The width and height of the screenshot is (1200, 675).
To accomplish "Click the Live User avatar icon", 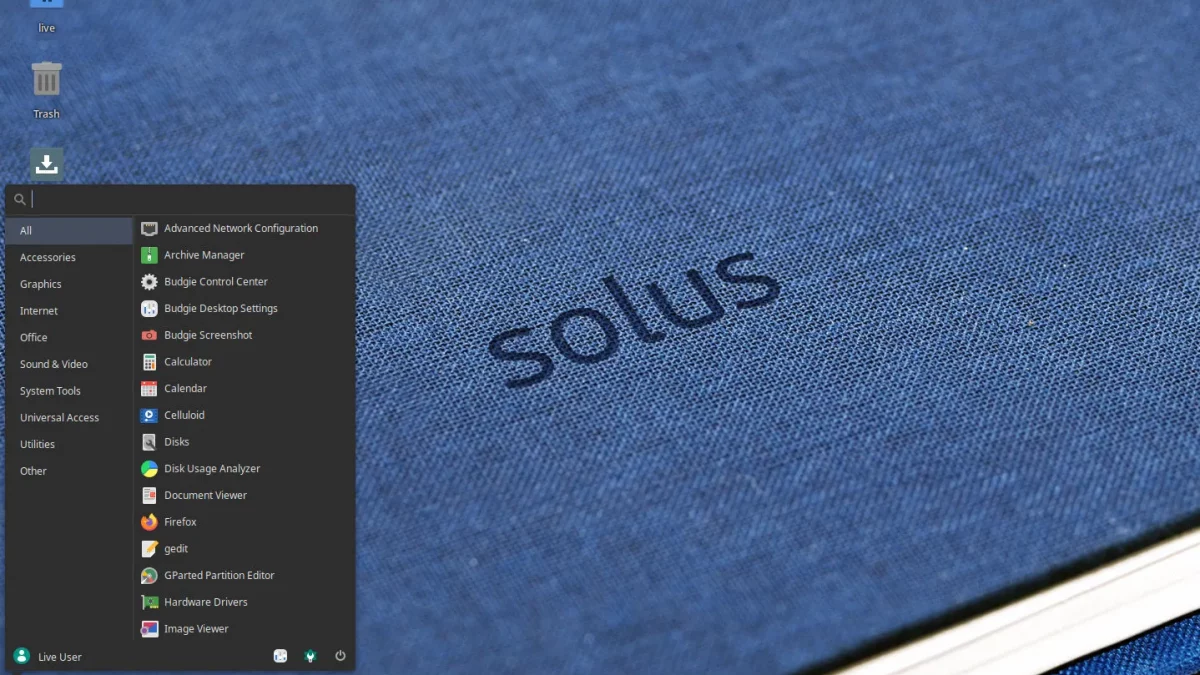I will (x=21, y=656).
